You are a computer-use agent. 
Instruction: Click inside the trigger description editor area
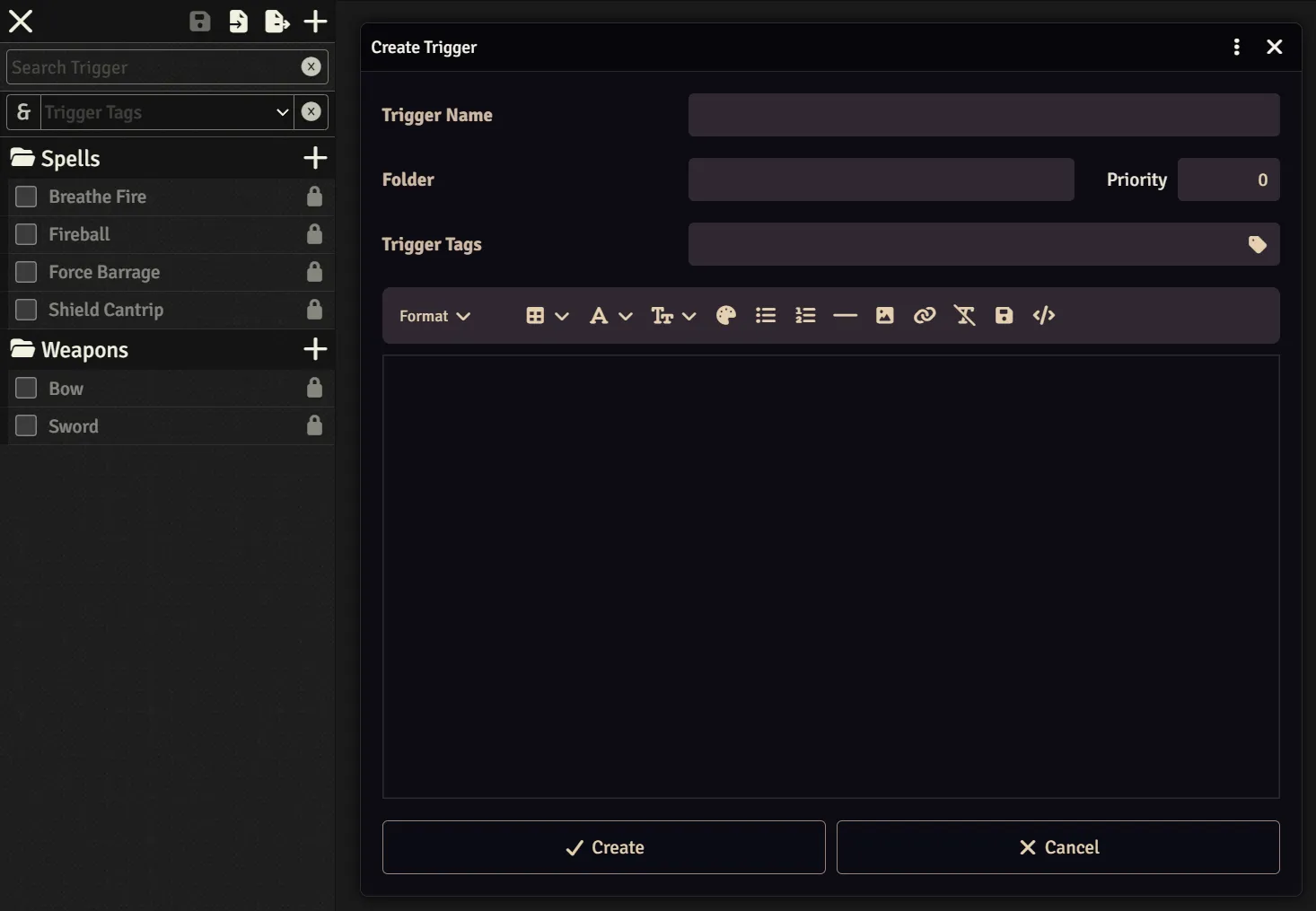coord(831,576)
